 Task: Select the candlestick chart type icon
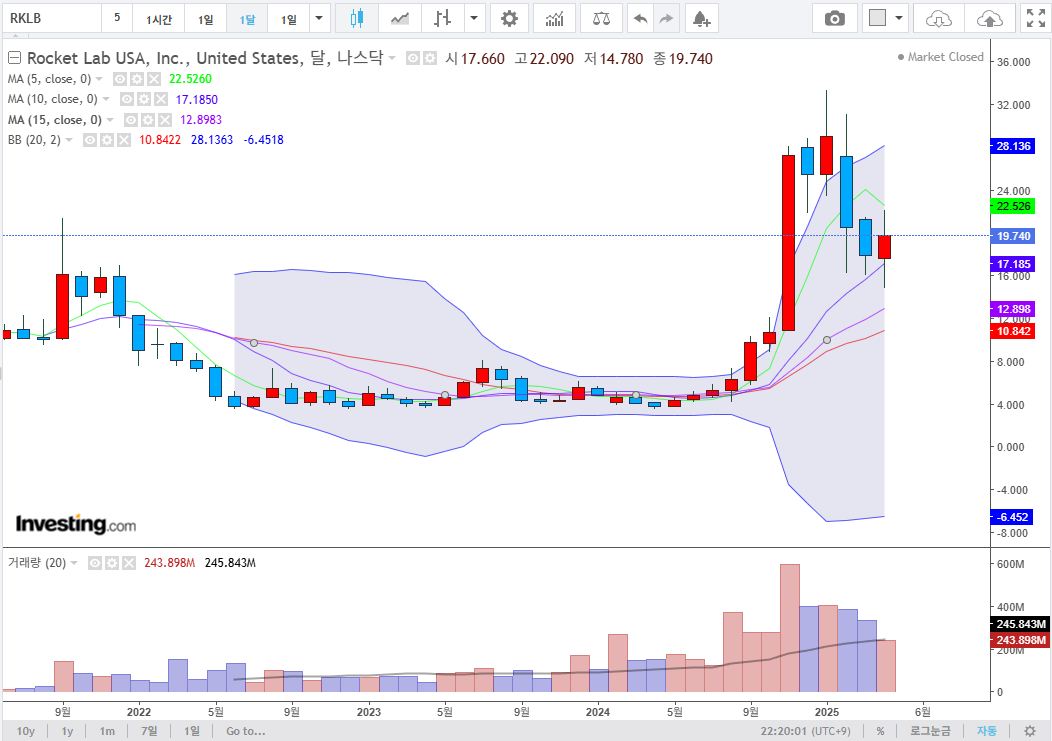pyautogui.click(x=357, y=18)
